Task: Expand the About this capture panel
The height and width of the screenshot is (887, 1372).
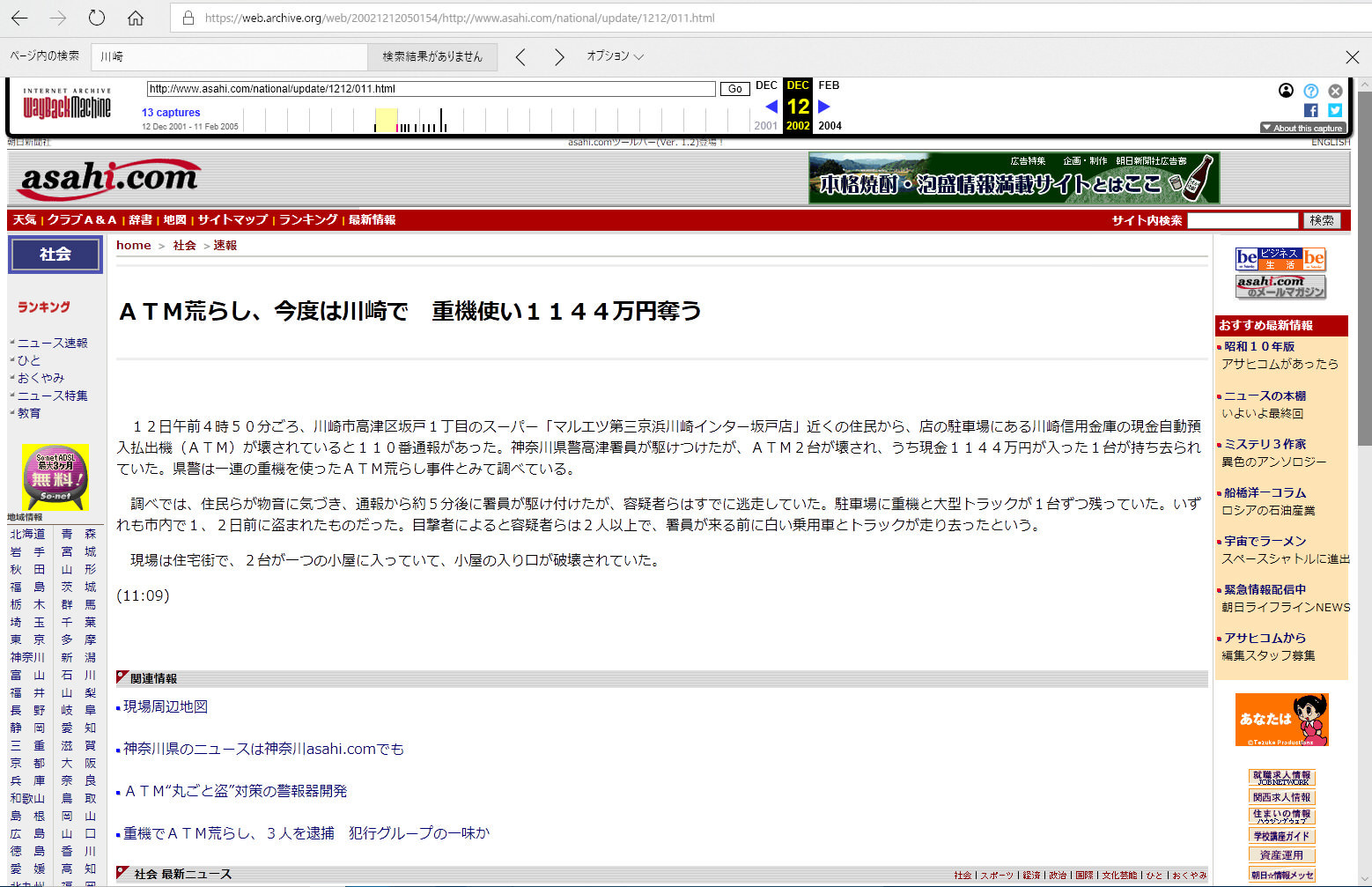Action: 1302,128
